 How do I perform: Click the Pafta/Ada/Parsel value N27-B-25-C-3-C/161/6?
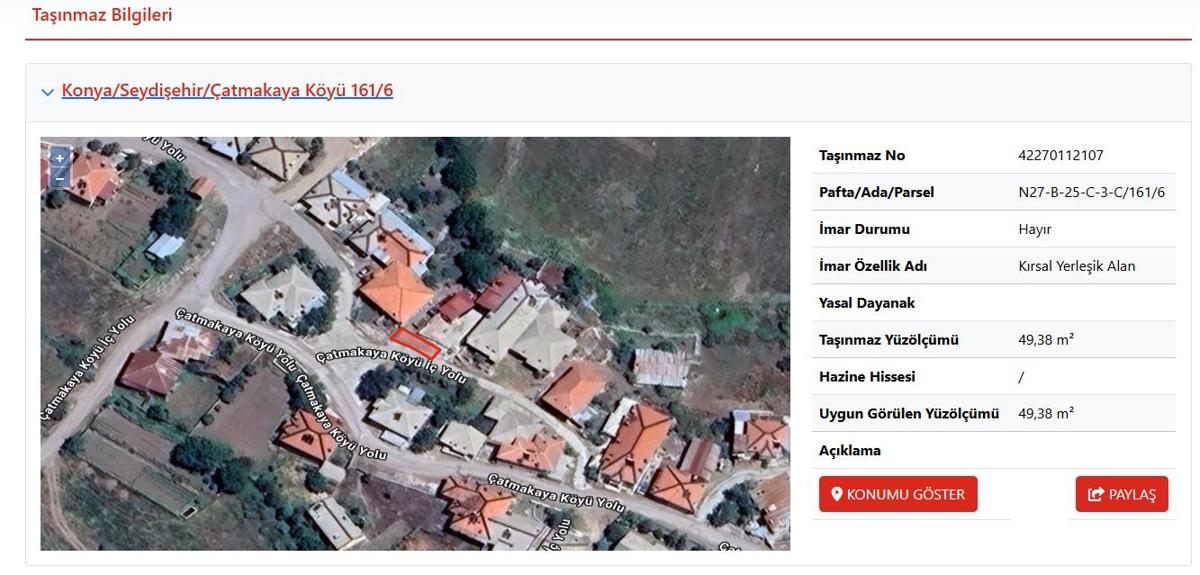coord(1091,192)
